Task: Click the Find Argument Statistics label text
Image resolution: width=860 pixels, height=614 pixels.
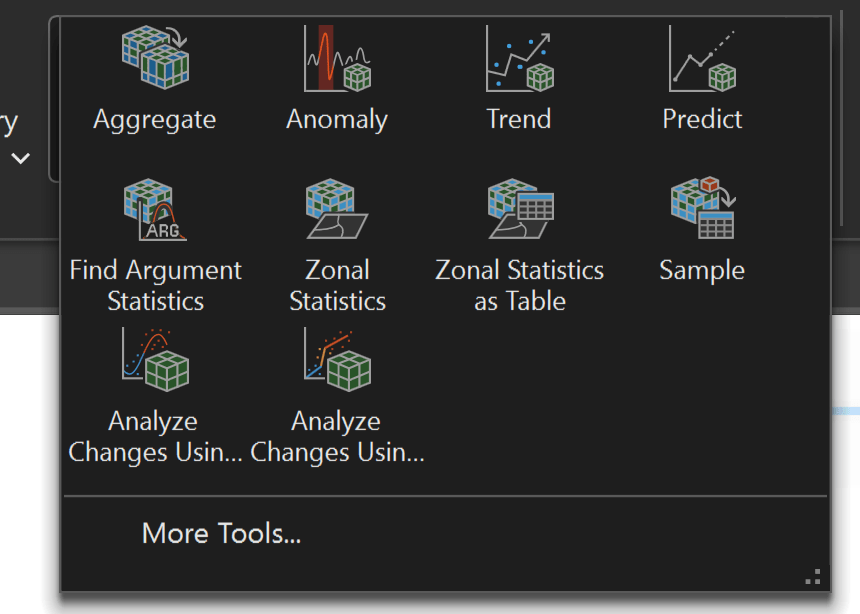Action: 155,286
